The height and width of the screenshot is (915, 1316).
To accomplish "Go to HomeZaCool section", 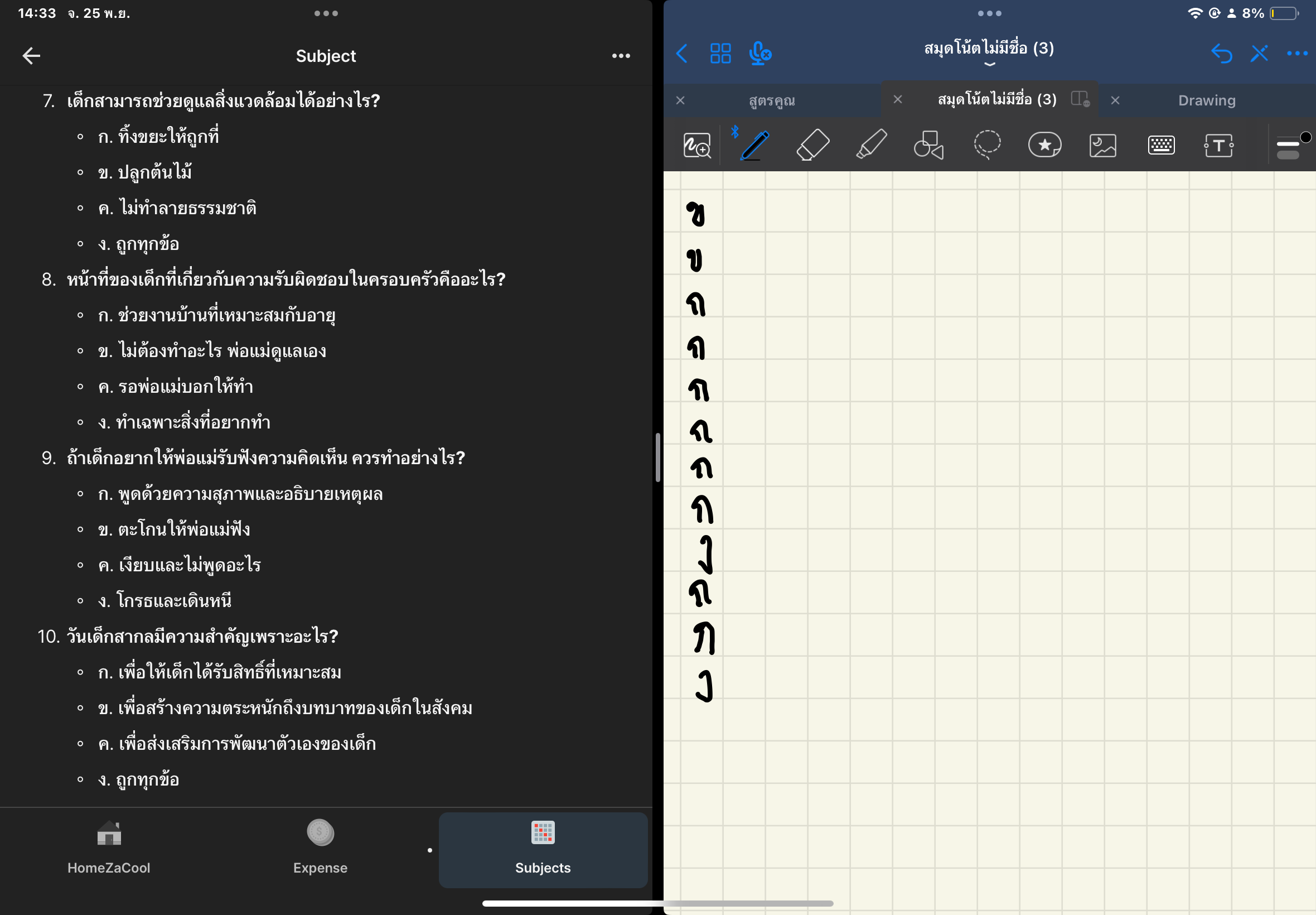I will click(109, 849).
